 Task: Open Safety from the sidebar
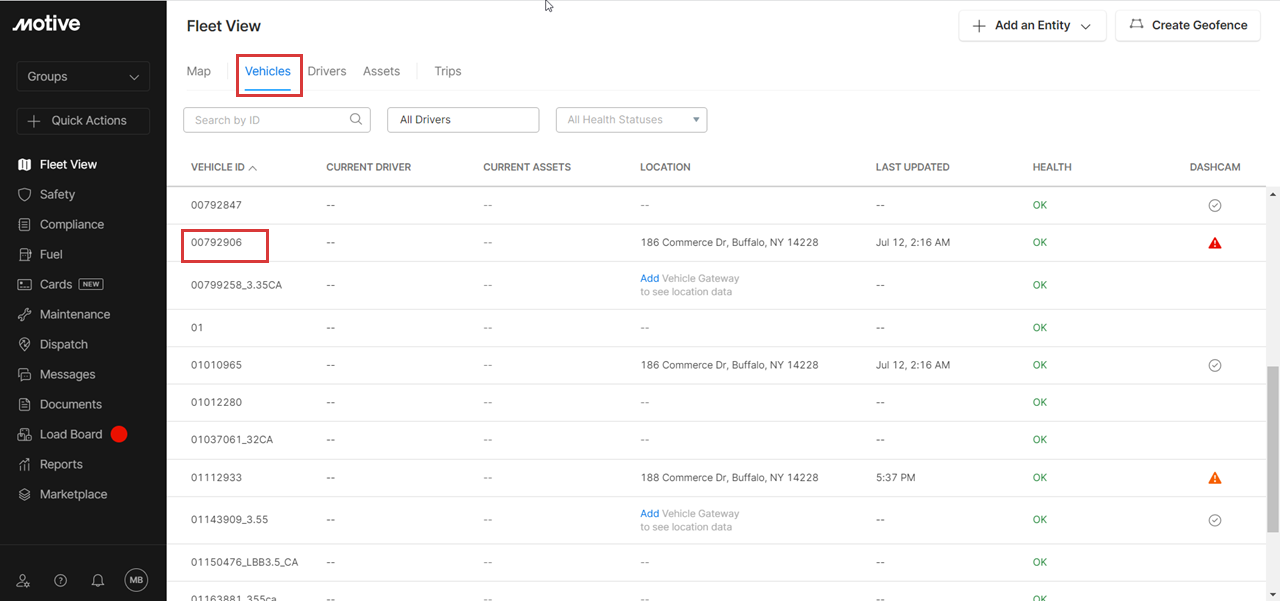pyautogui.click(x=57, y=194)
